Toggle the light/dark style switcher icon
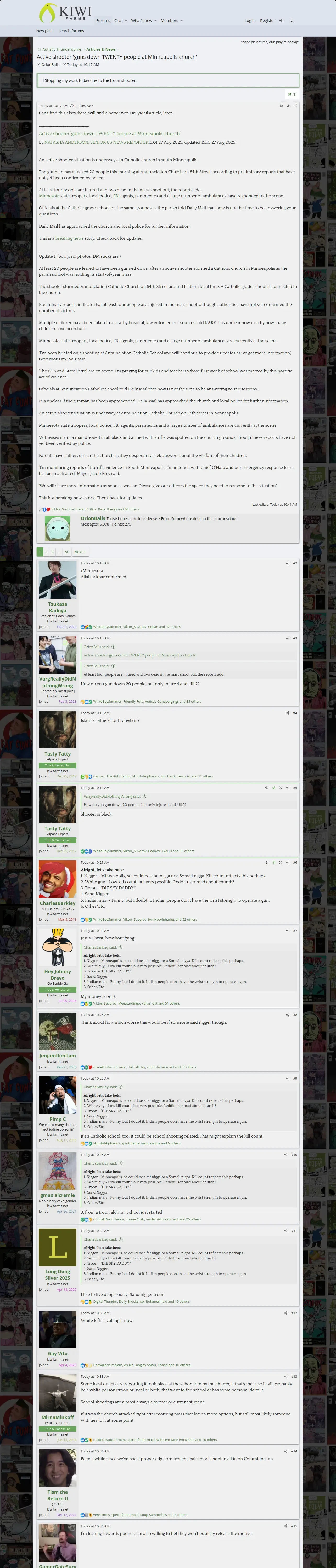336x1568 pixels. pyautogui.click(x=281, y=21)
